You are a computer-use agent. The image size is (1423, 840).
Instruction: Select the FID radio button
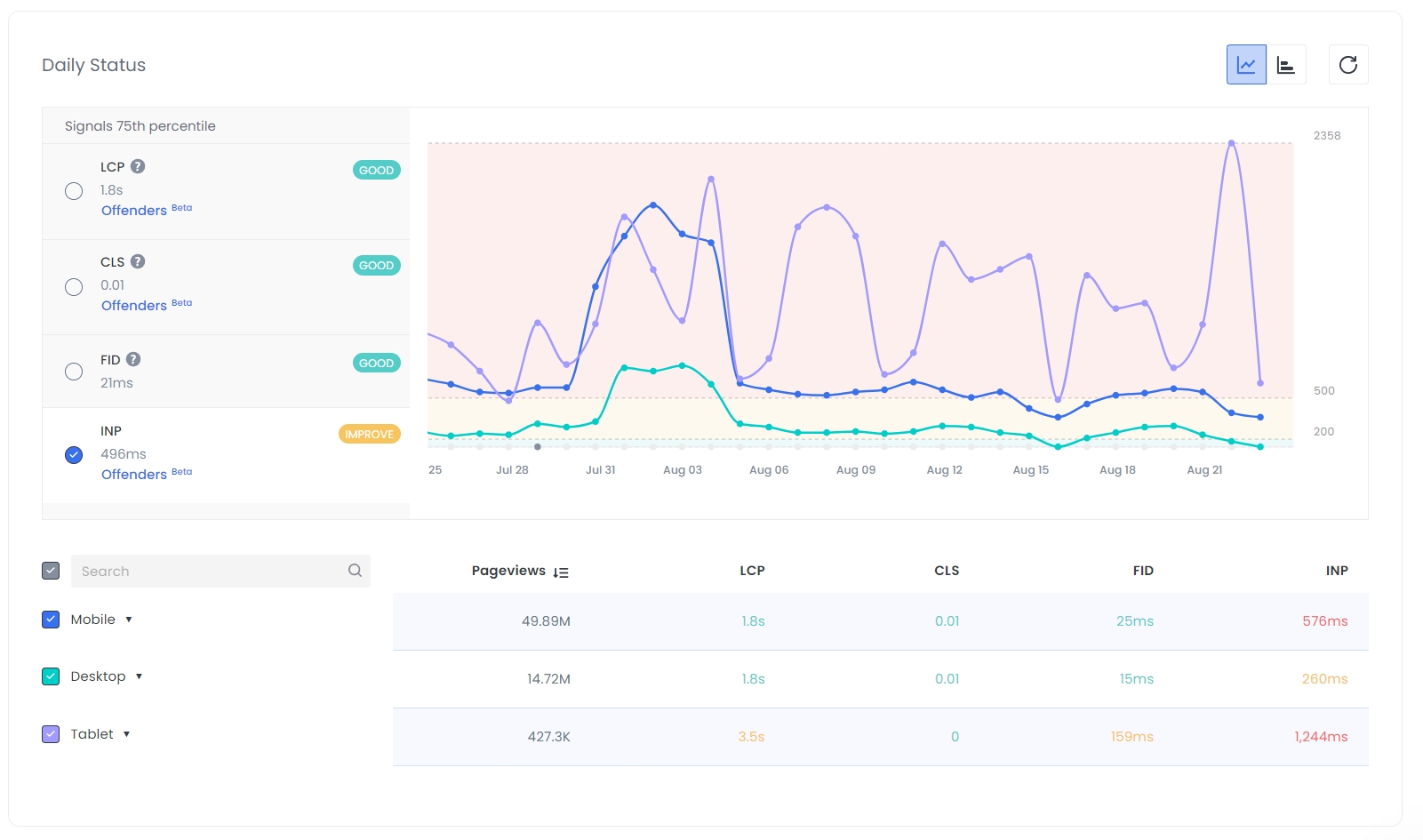tap(74, 372)
